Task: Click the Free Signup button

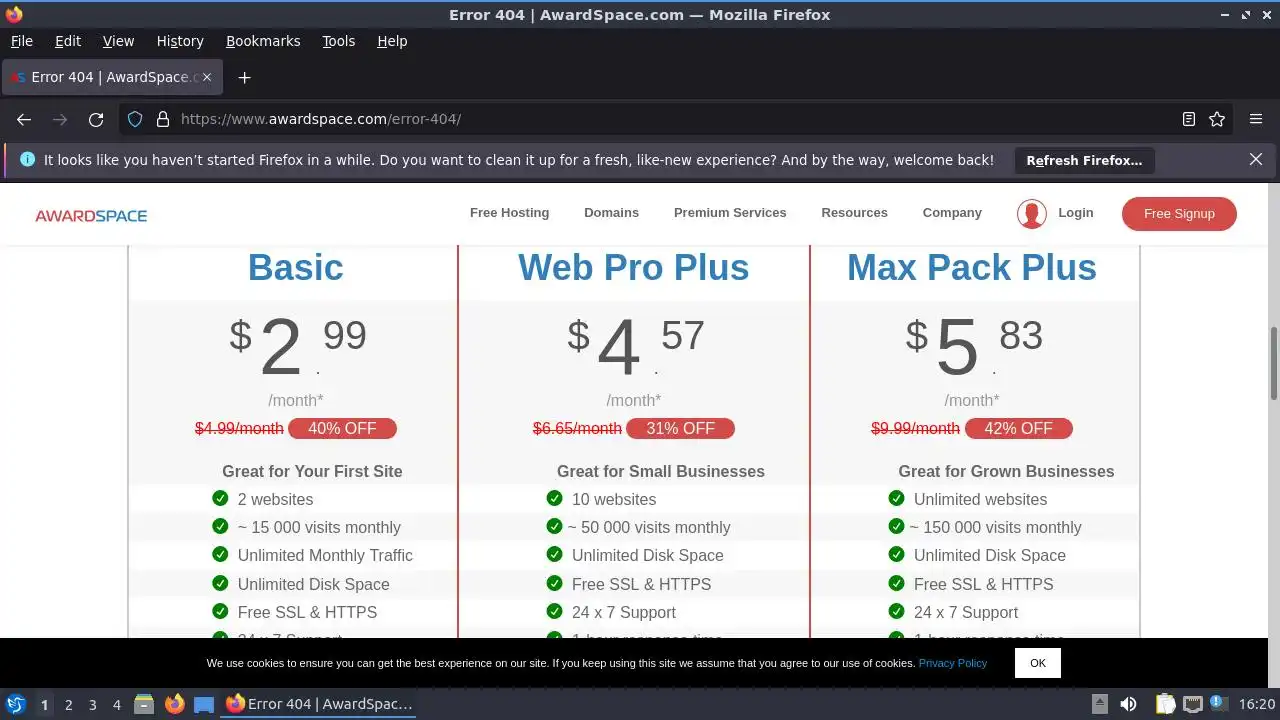Action: 1179,214
